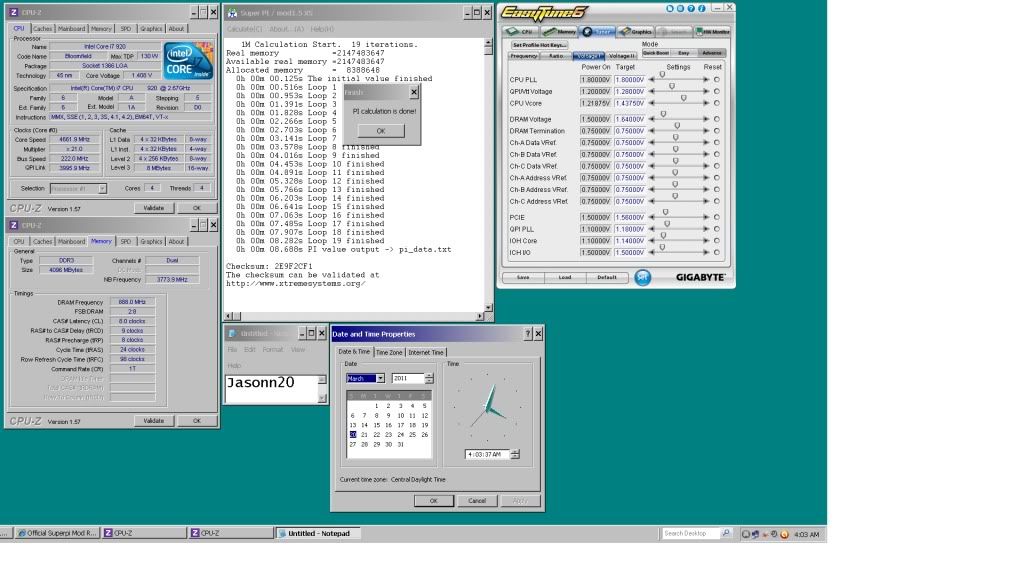Select reset radio for QPI PLL
Screen dimensions: 1024x576
[x=716, y=229]
